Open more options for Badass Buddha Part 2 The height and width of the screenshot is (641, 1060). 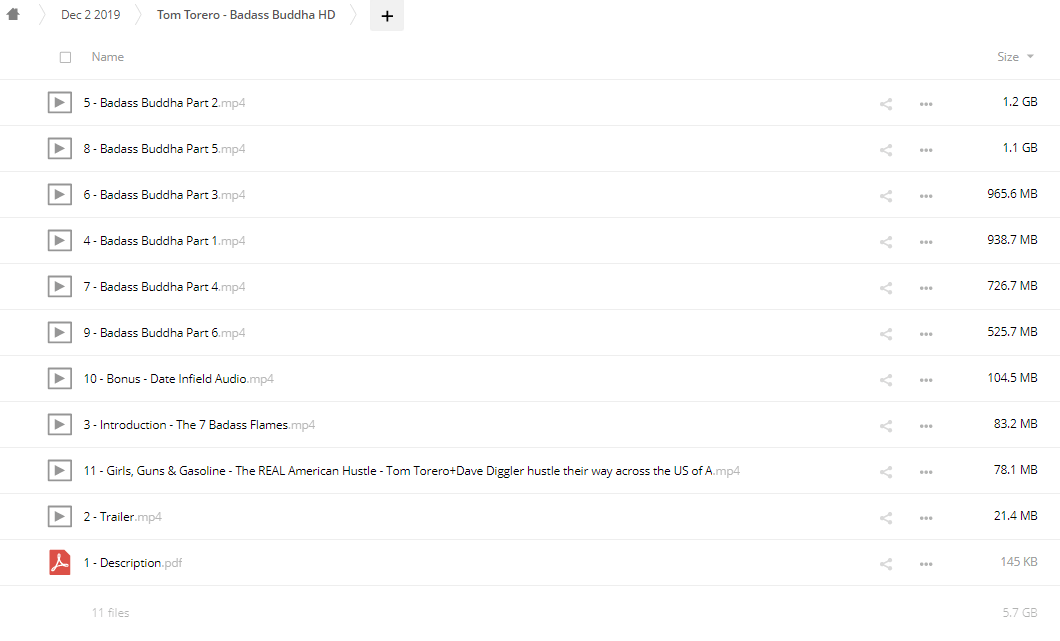926,104
